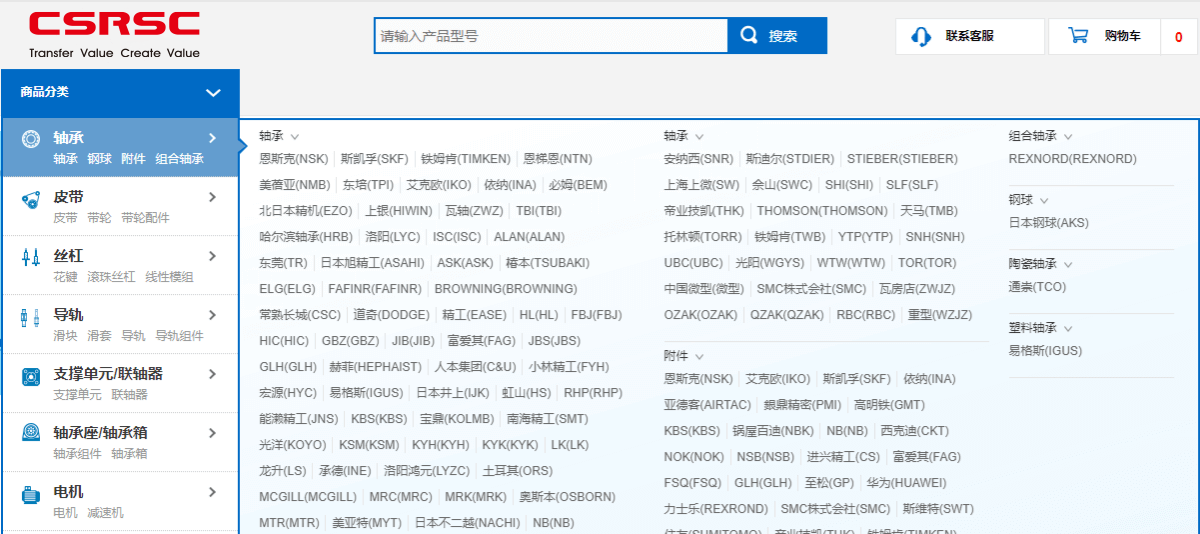Image resolution: width=1200 pixels, height=534 pixels.
Task: Open the 恩斯克(NSK) bearing brand link
Action: click(294, 159)
